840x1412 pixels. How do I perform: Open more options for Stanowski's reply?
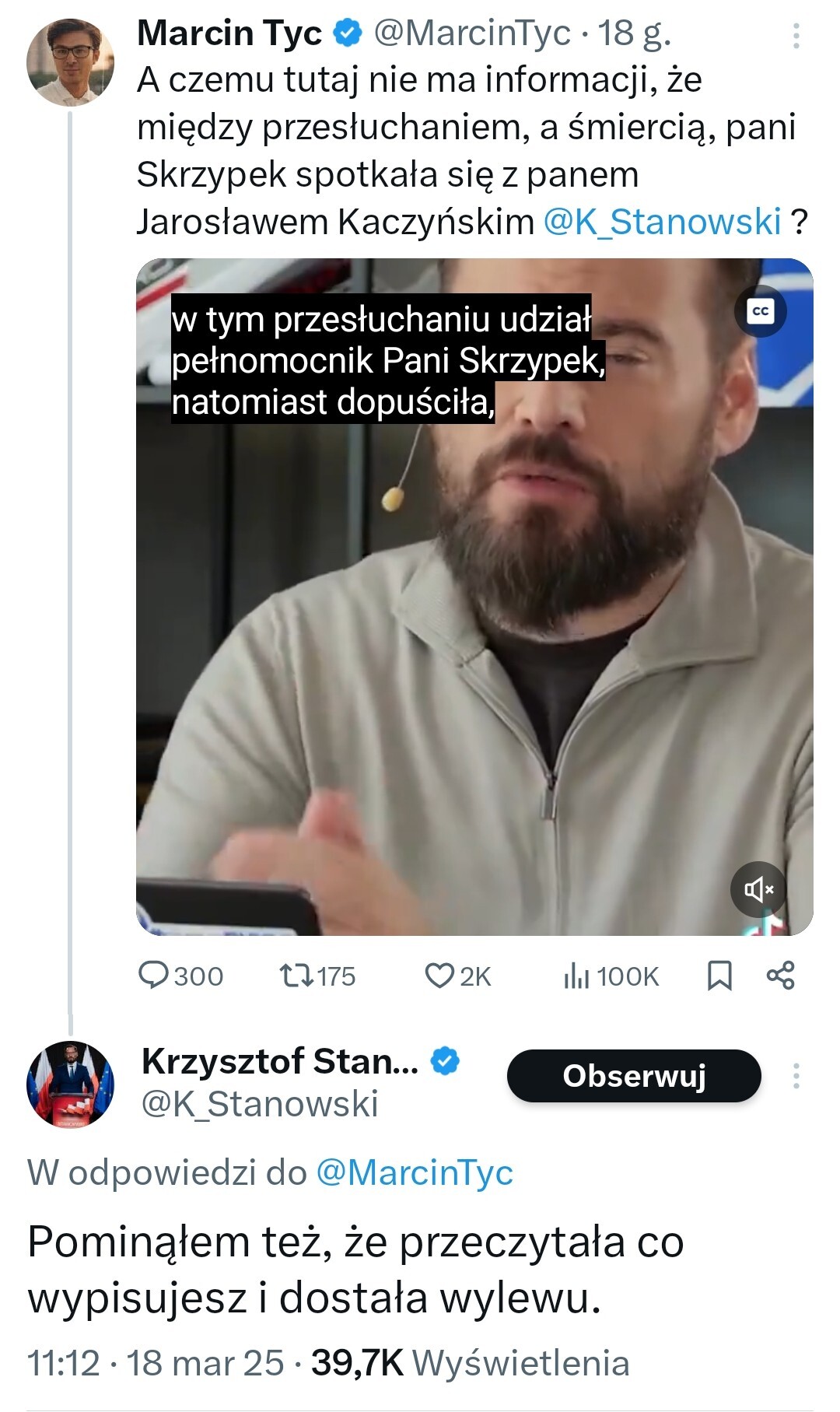coord(796,1076)
